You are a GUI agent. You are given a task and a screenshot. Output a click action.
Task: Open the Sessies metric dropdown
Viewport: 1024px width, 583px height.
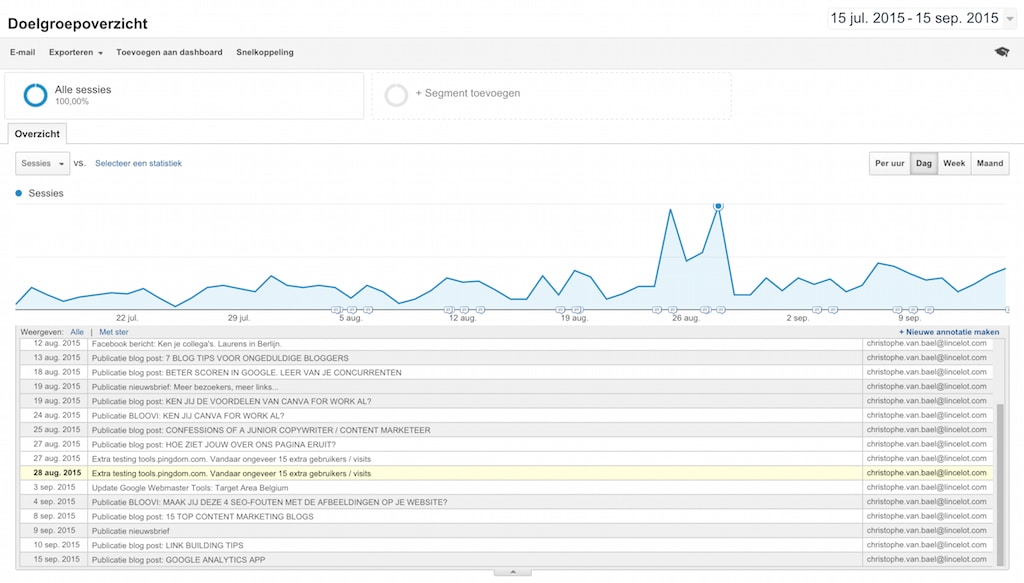[42, 163]
